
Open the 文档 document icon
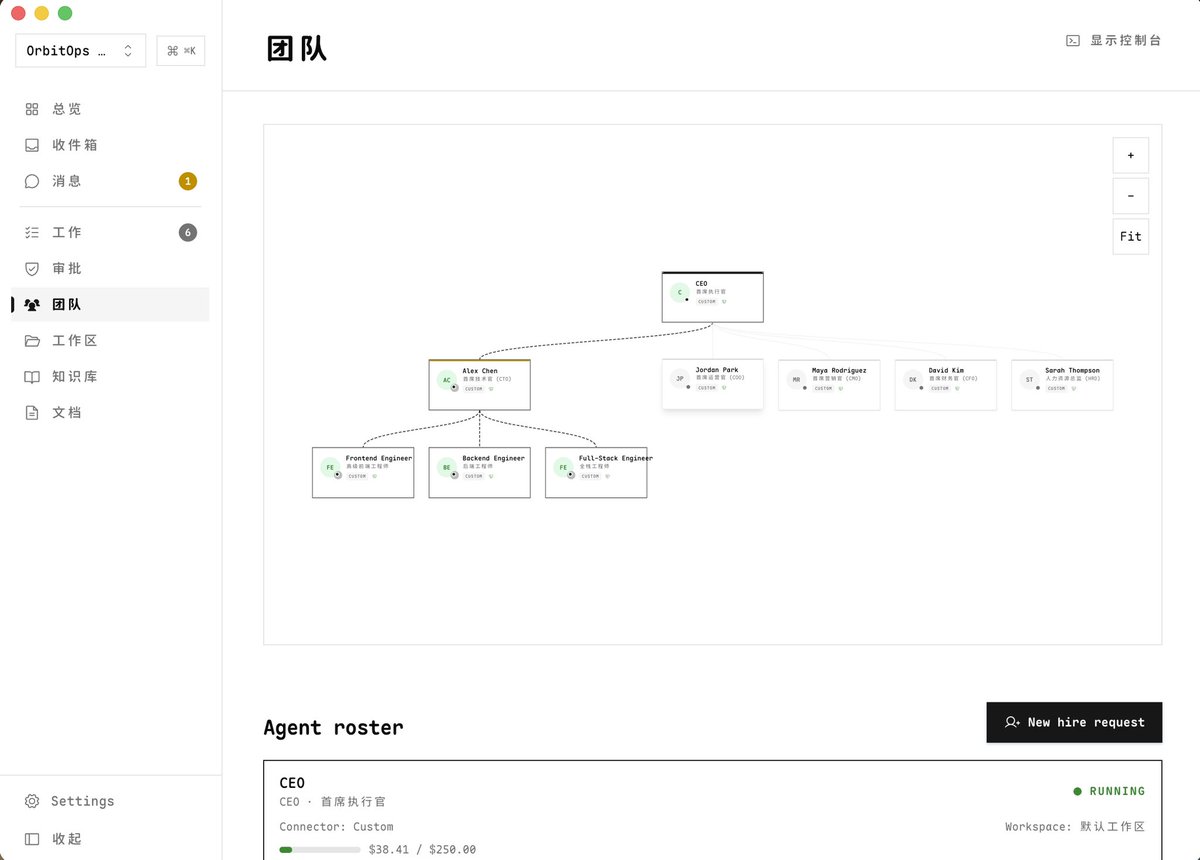pyautogui.click(x=32, y=412)
